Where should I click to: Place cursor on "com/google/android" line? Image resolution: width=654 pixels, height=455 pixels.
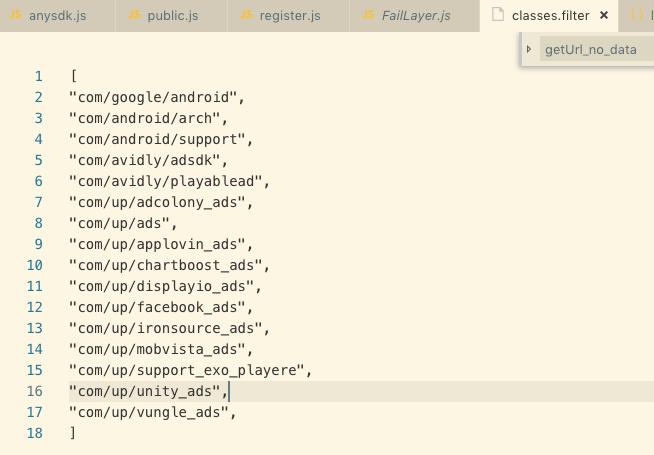coord(156,97)
